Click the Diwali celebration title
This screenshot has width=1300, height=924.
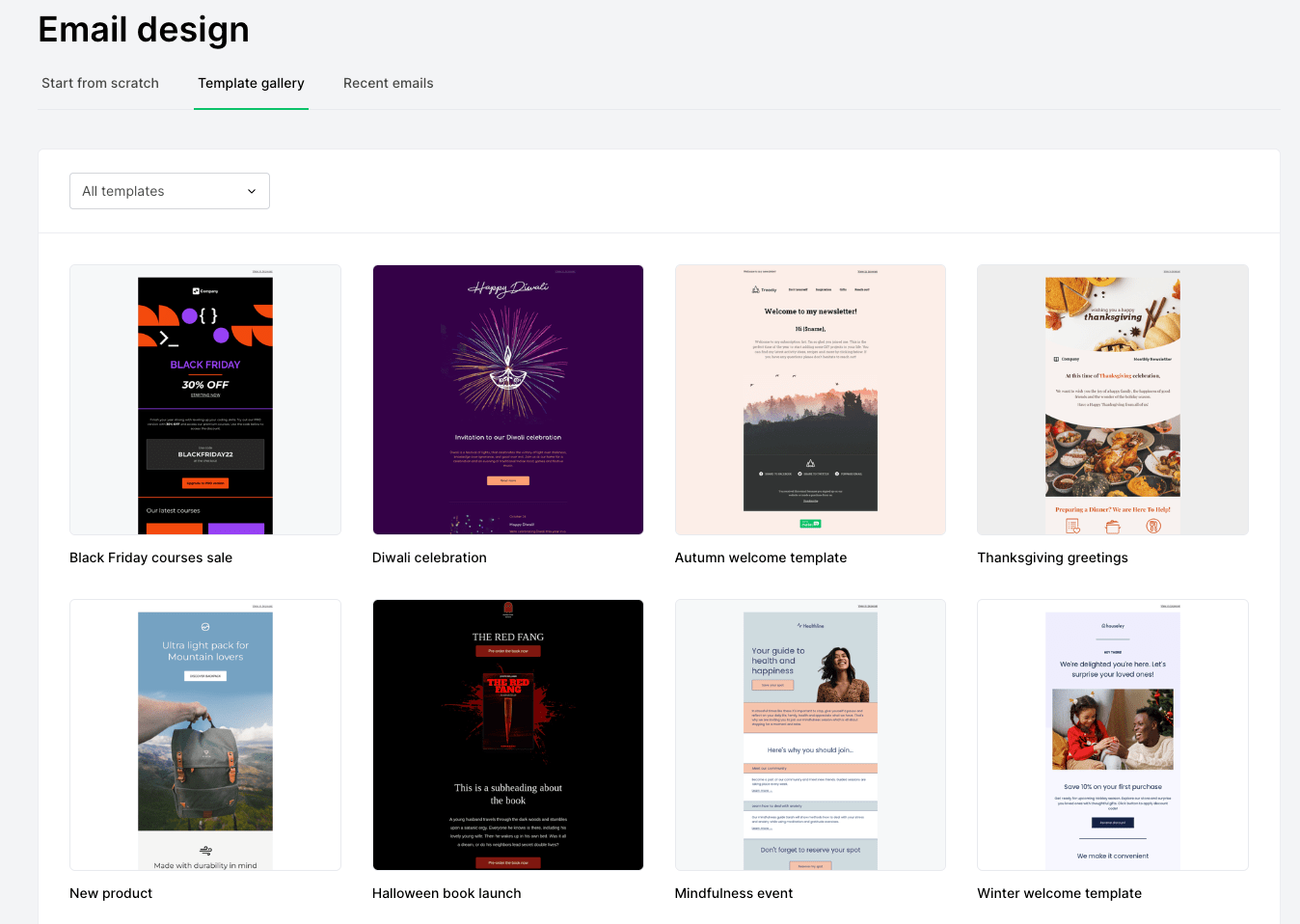point(429,557)
